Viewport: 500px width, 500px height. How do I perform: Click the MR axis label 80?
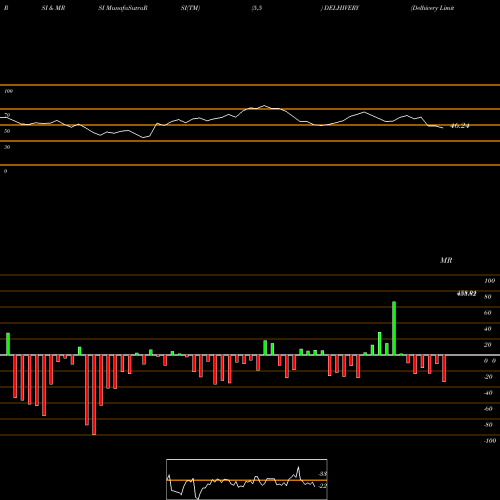coord(488,297)
